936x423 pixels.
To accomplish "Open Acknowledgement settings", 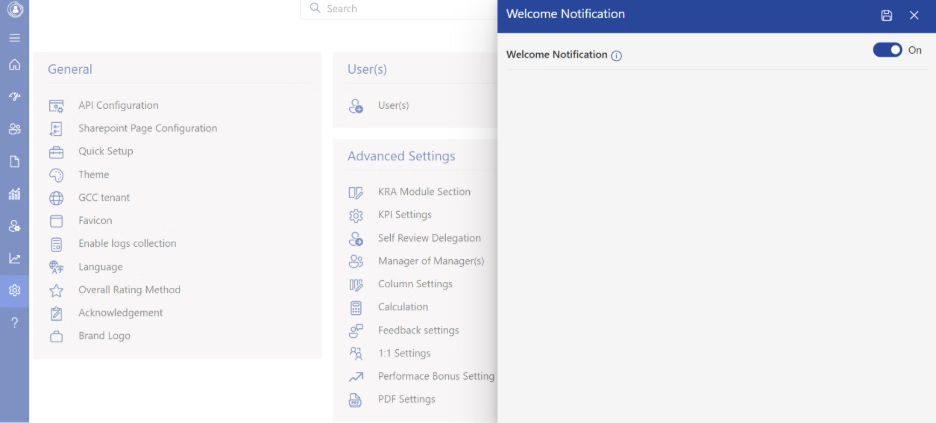I will (121, 313).
